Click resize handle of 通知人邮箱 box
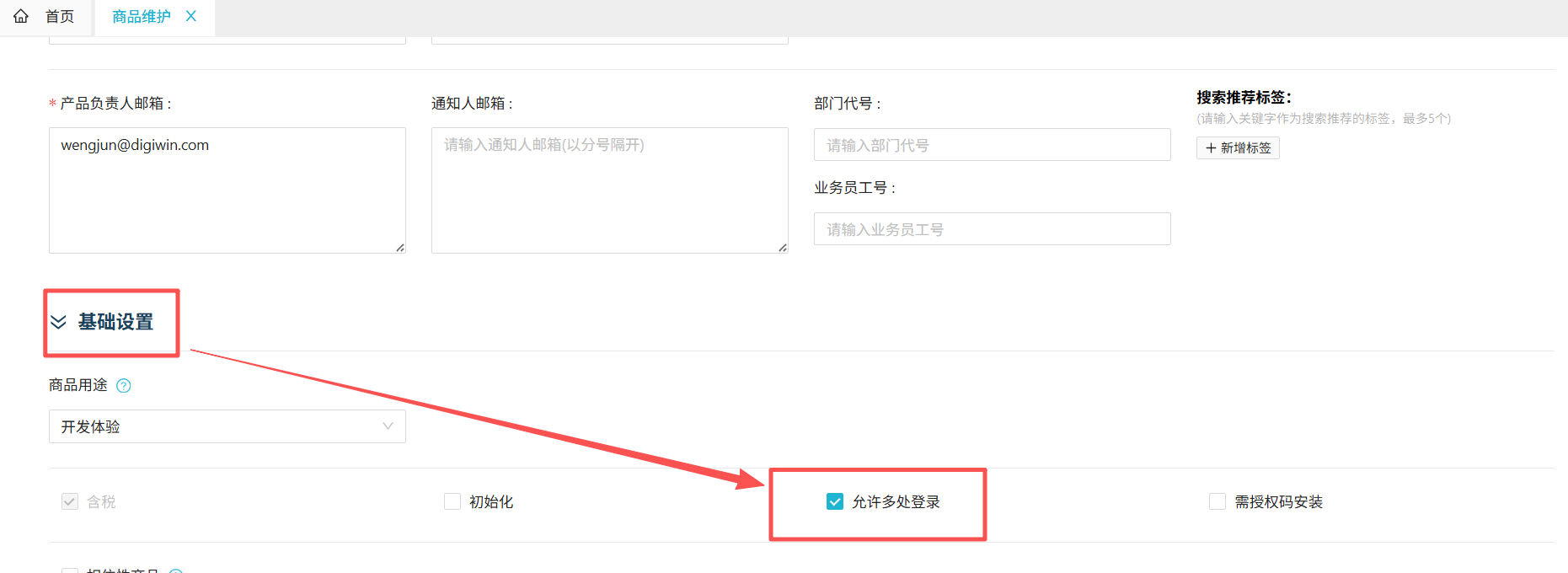1568x573 pixels. (783, 248)
